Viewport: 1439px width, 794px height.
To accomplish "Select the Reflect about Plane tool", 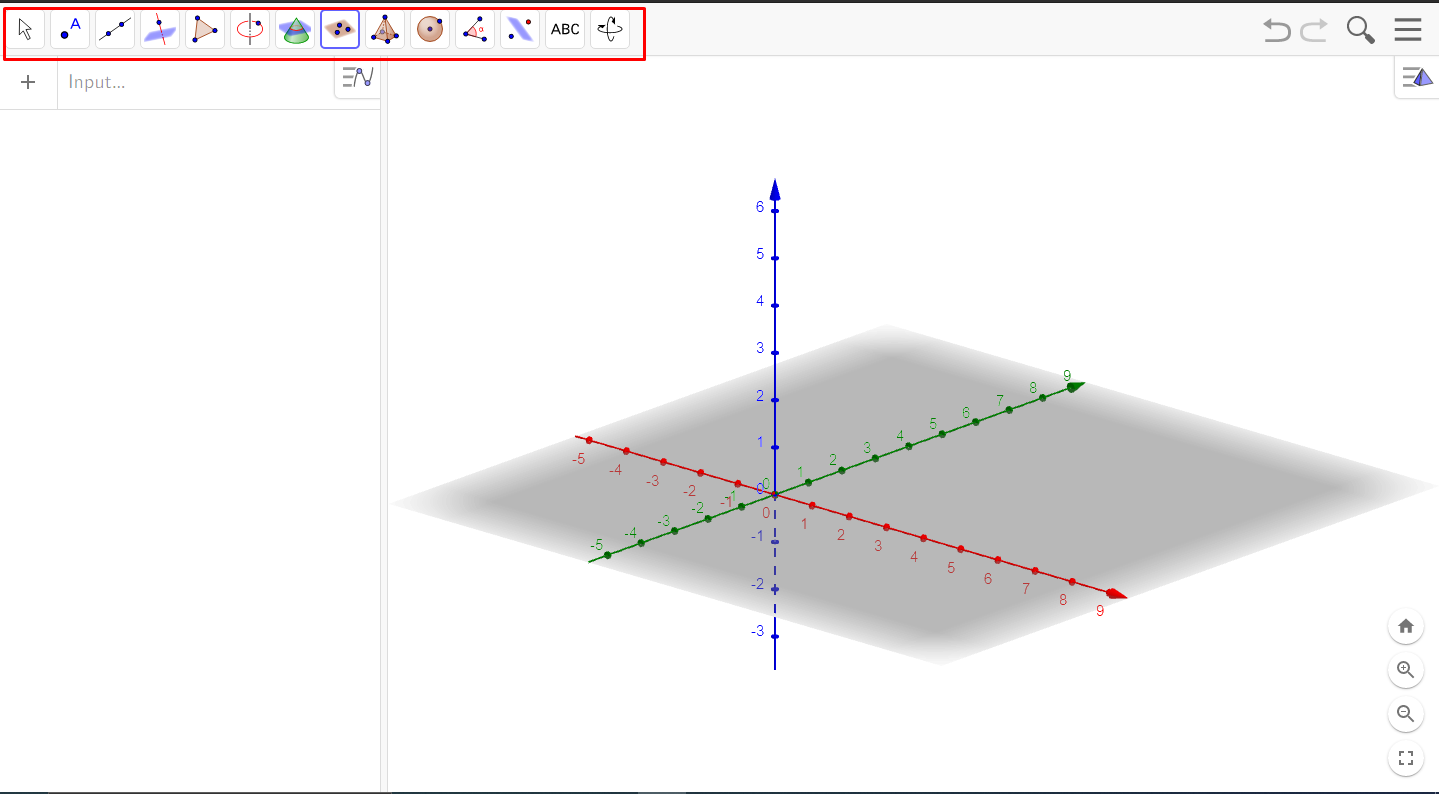I will [519, 29].
